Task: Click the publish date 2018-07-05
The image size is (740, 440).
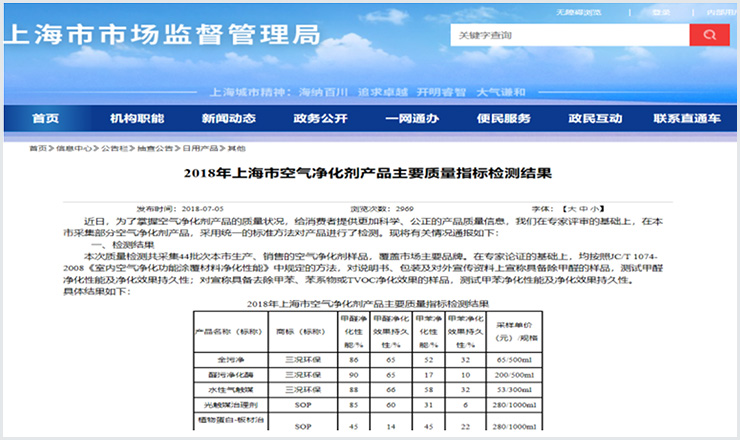Action: (x=202, y=209)
